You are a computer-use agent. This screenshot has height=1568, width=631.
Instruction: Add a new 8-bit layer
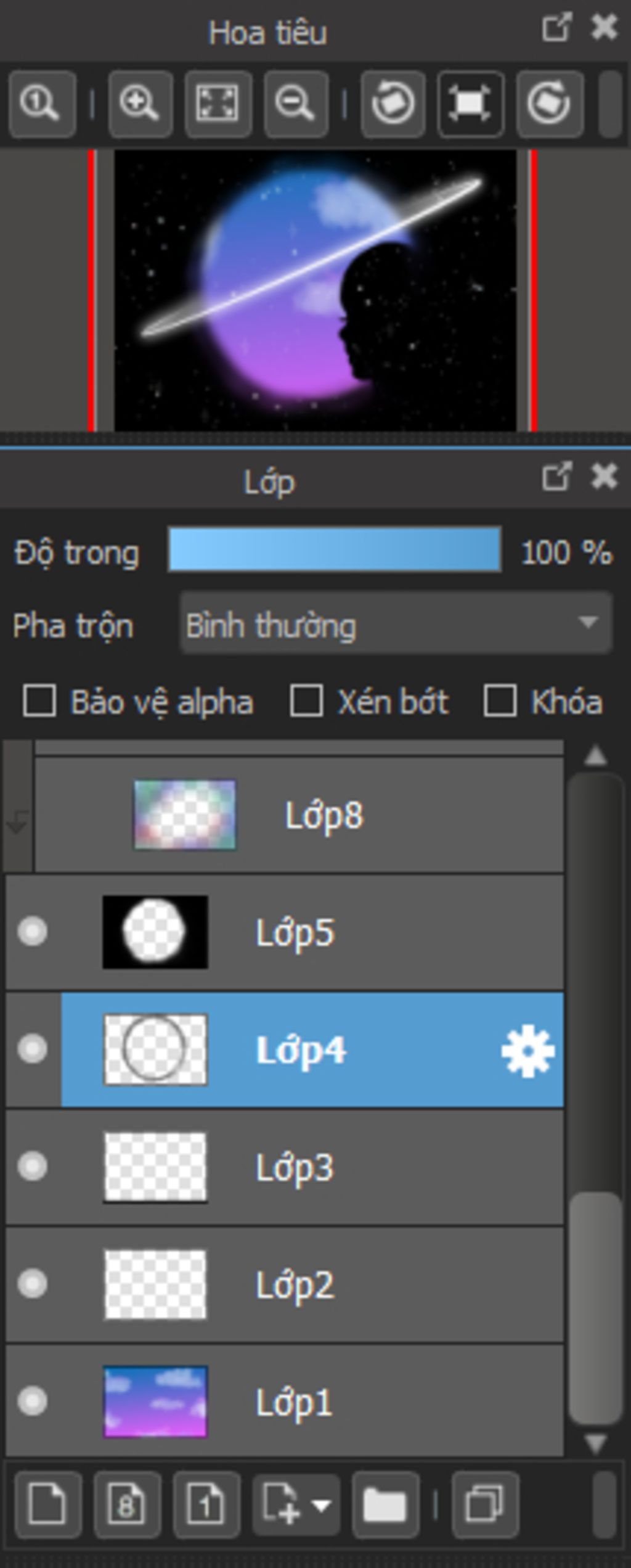click(128, 1504)
